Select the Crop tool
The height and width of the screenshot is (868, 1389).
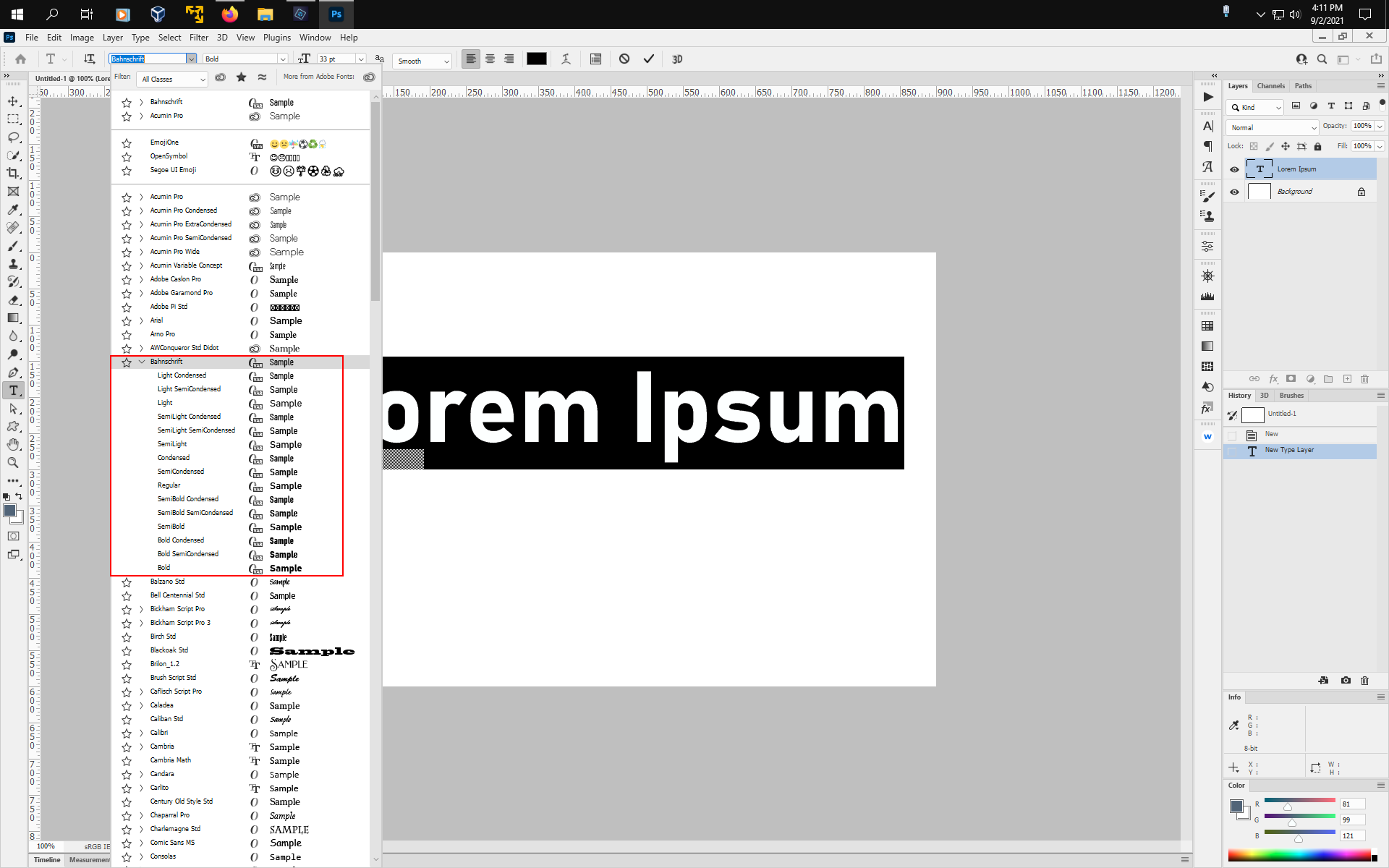[x=13, y=174]
